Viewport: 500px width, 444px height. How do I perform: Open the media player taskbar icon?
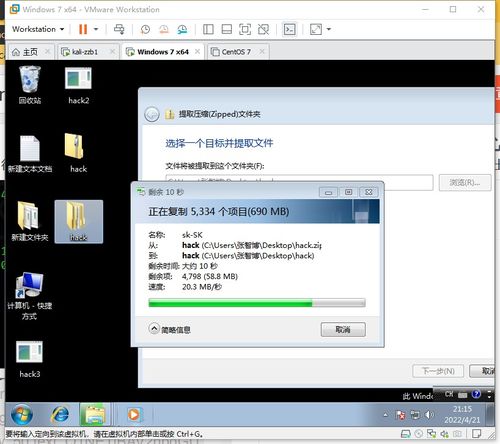click(134, 415)
